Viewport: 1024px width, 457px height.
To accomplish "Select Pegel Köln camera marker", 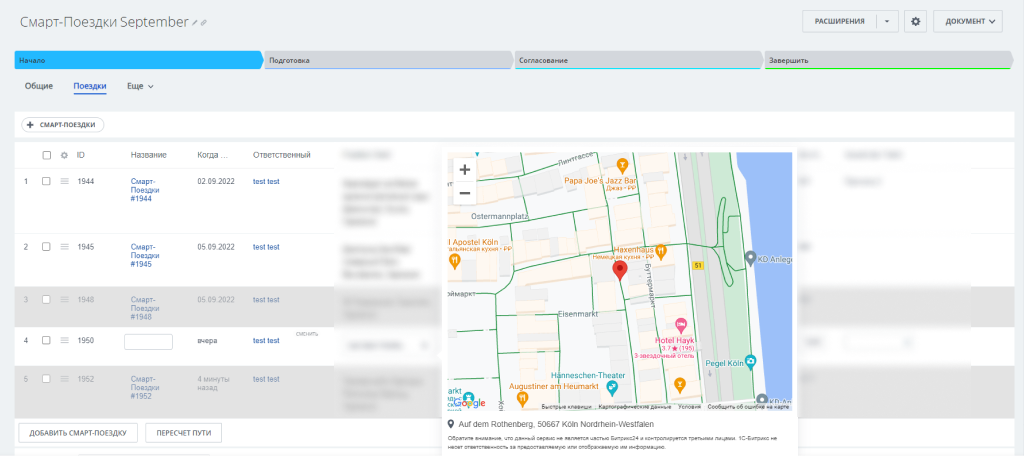I will 751,361.
